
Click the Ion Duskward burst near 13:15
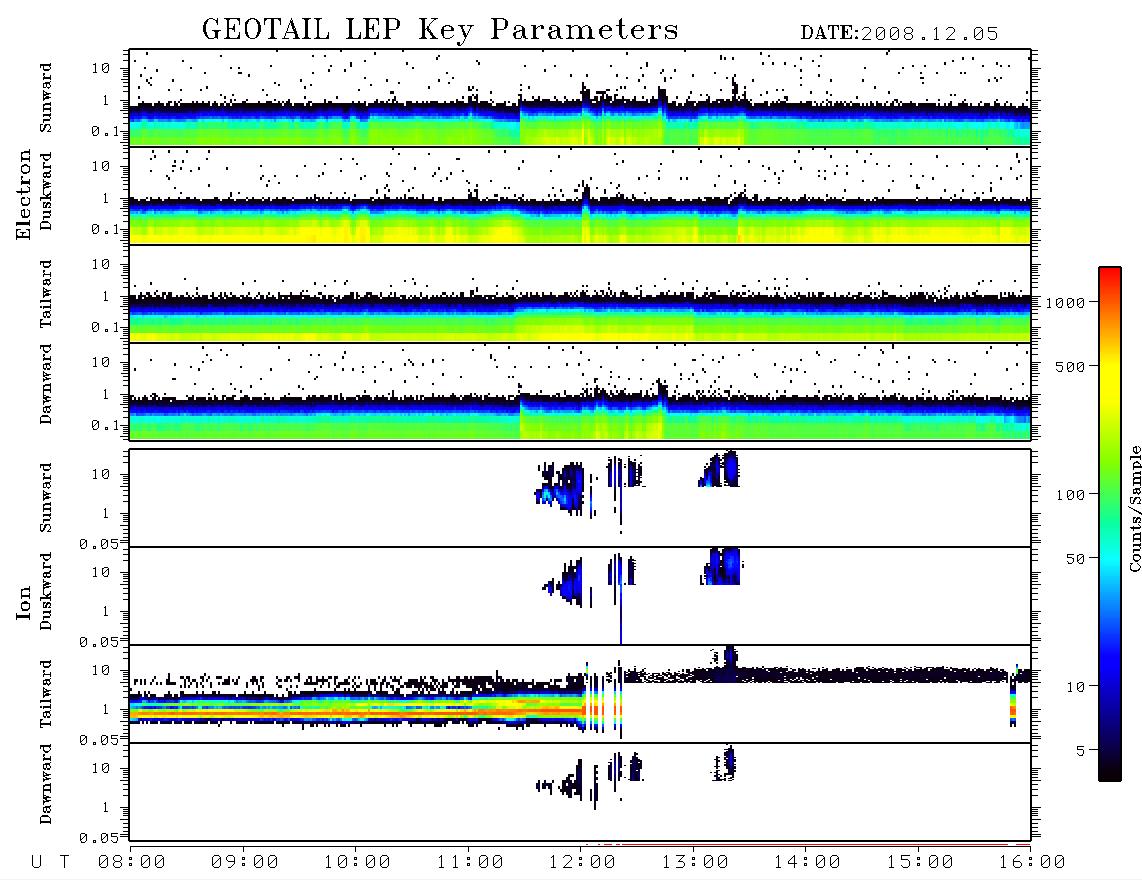pos(721,566)
